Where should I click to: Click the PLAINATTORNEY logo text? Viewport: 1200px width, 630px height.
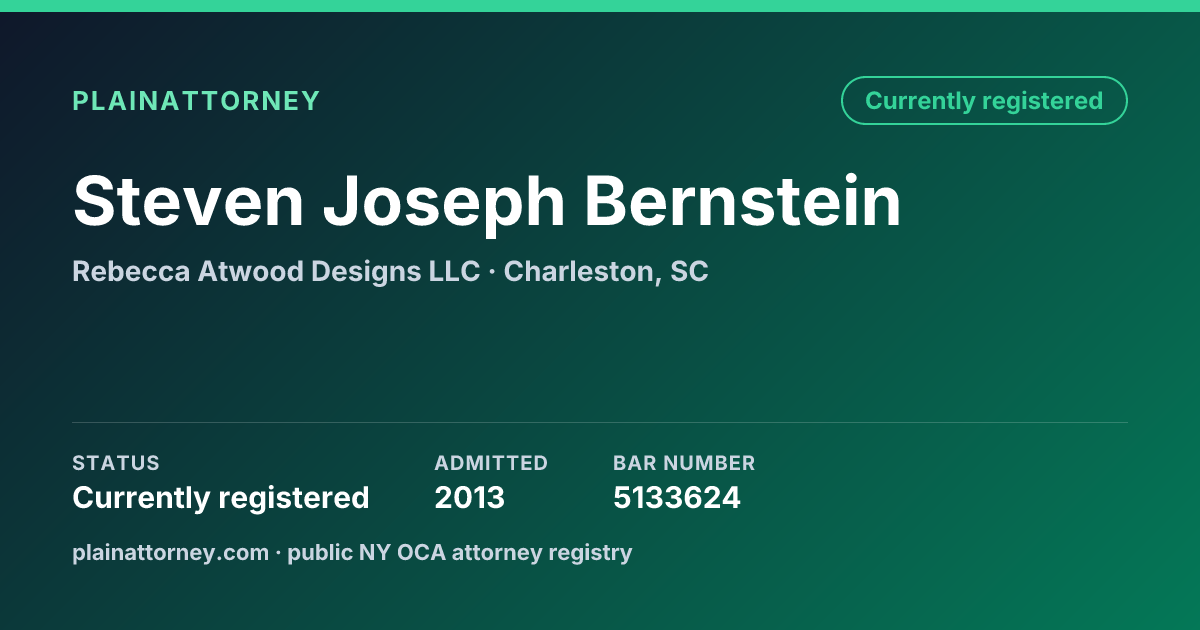click(196, 101)
